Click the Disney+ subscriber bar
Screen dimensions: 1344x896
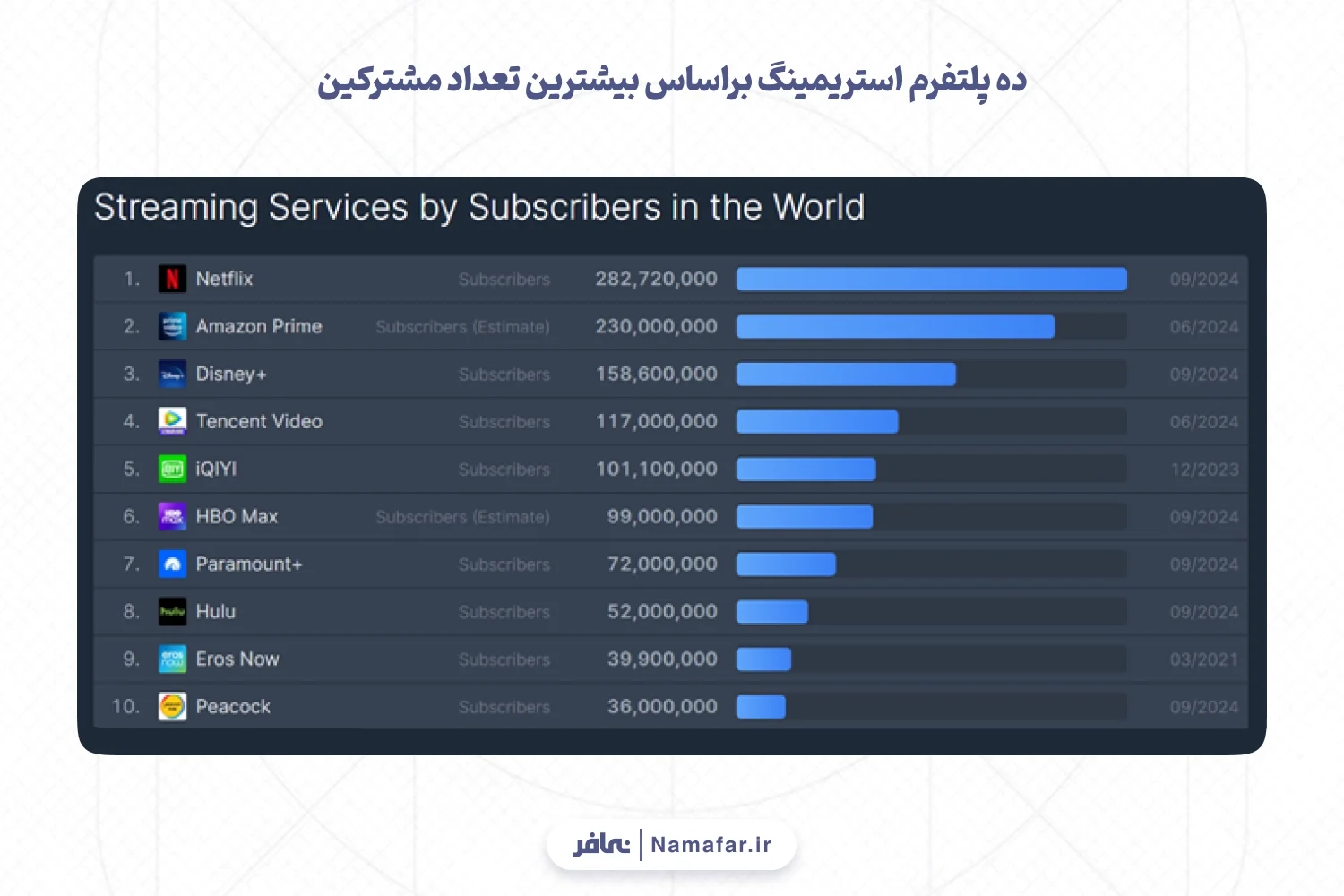tap(846, 374)
